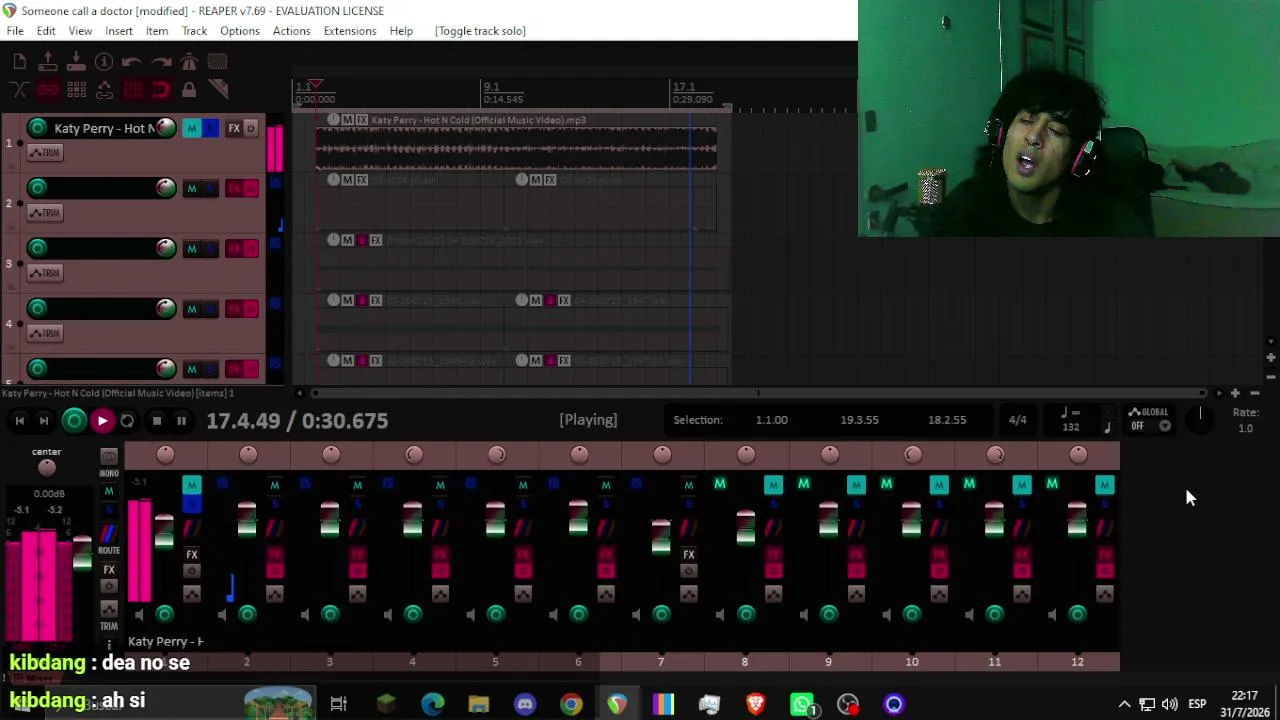
Task: Open FX chain for track 1 Katy Perry
Action: click(x=234, y=128)
